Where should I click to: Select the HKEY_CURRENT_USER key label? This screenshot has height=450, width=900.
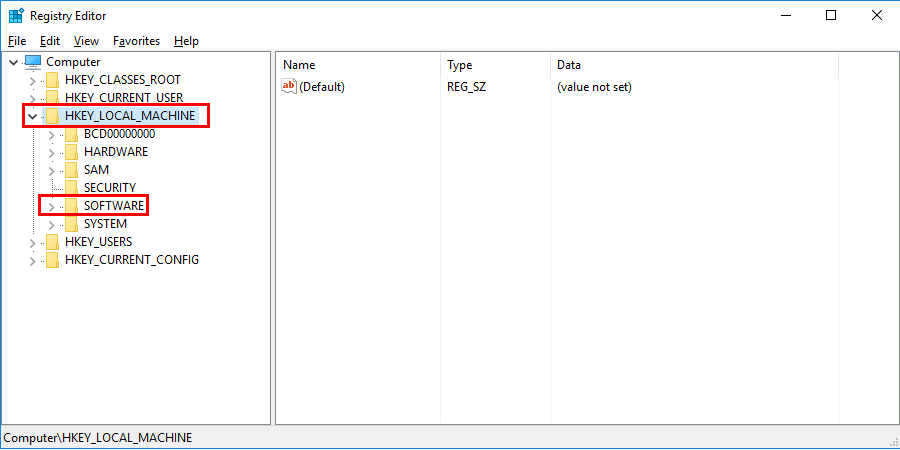coord(124,98)
